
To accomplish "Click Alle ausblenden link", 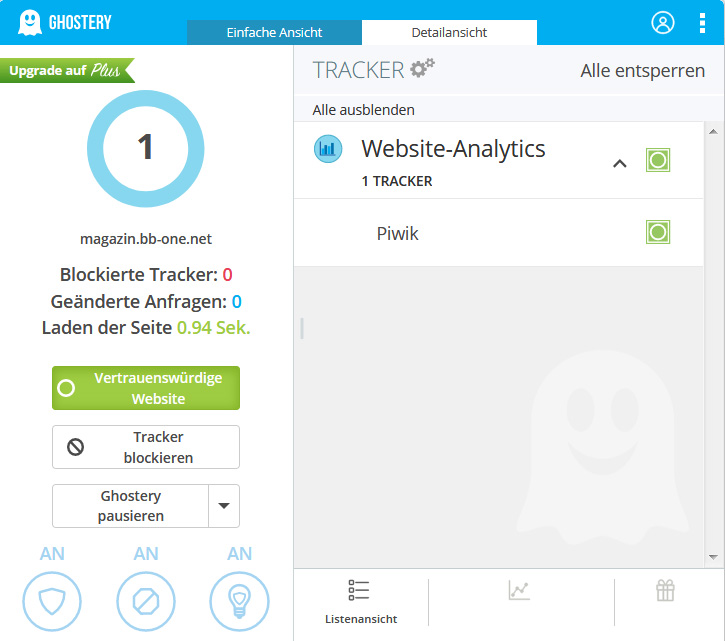I will tap(363, 110).
